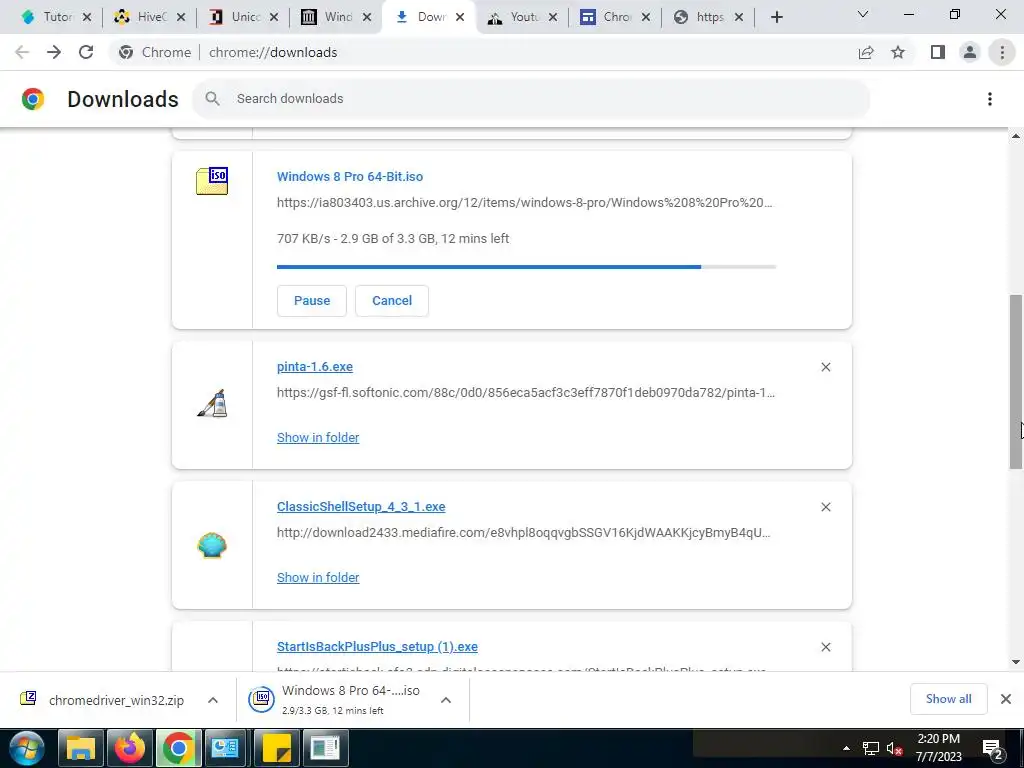Click Show all downloads button

948,699
